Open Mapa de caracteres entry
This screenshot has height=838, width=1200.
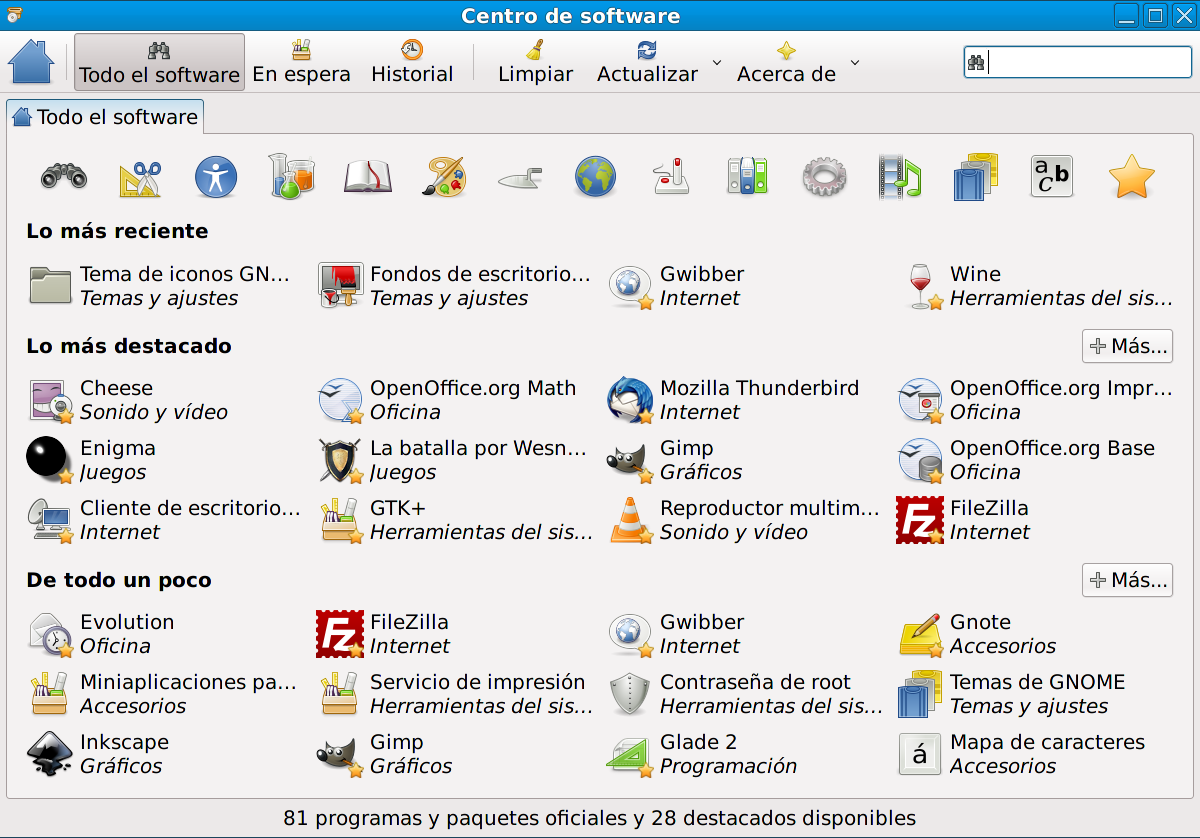[1022, 754]
